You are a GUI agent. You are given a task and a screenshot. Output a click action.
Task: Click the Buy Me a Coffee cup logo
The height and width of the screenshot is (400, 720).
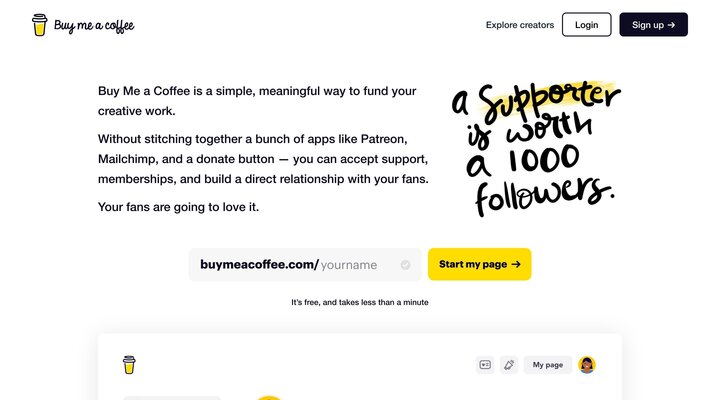pos(40,25)
